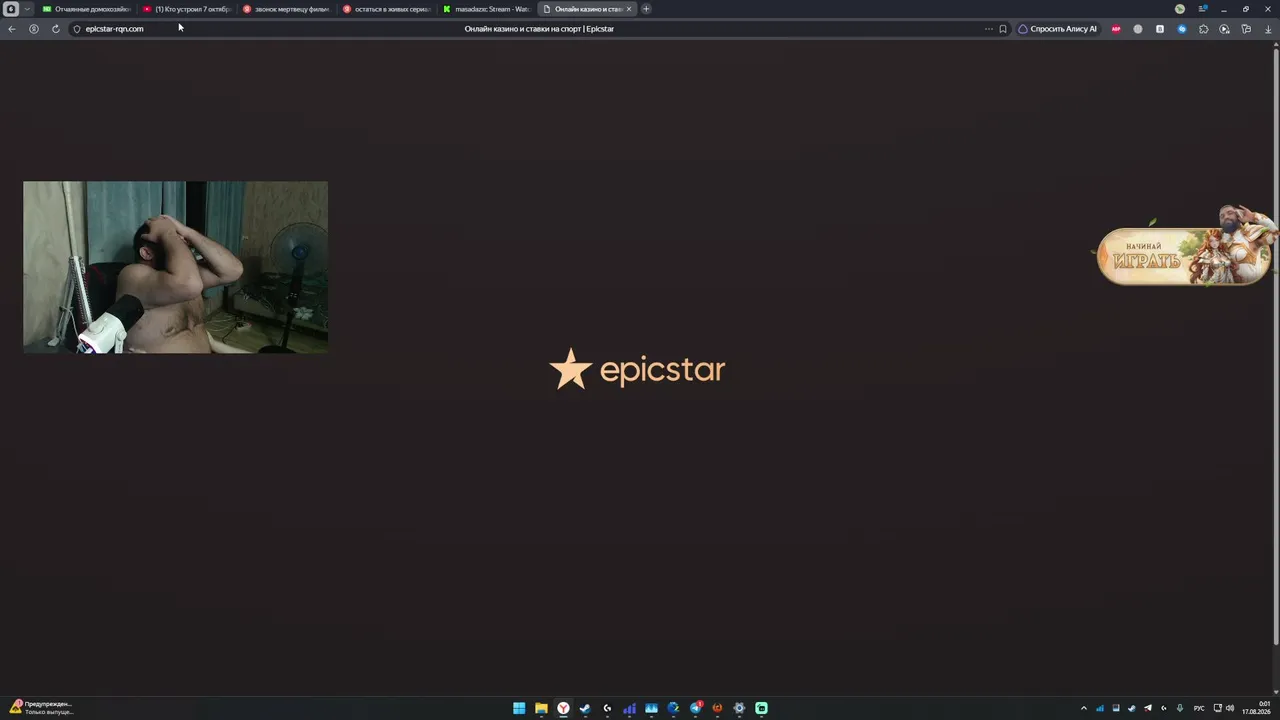Switch to the 'Отчаянные домохозяйки' tab
Viewport: 1280px width, 720px height.
coord(87,9)
